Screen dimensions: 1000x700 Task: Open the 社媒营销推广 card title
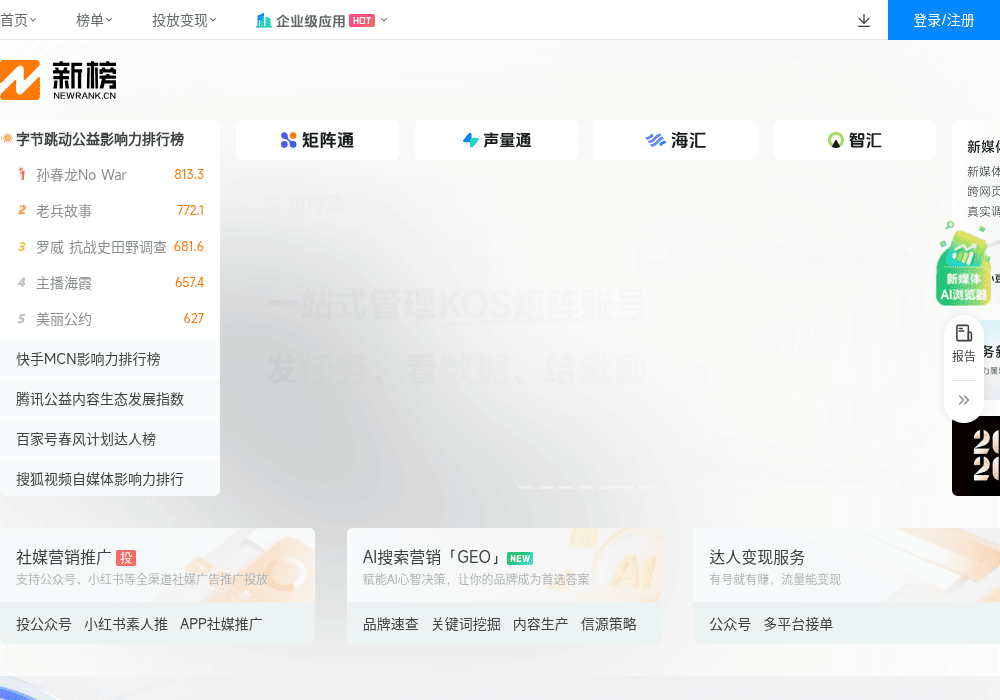tap(64, 557)
